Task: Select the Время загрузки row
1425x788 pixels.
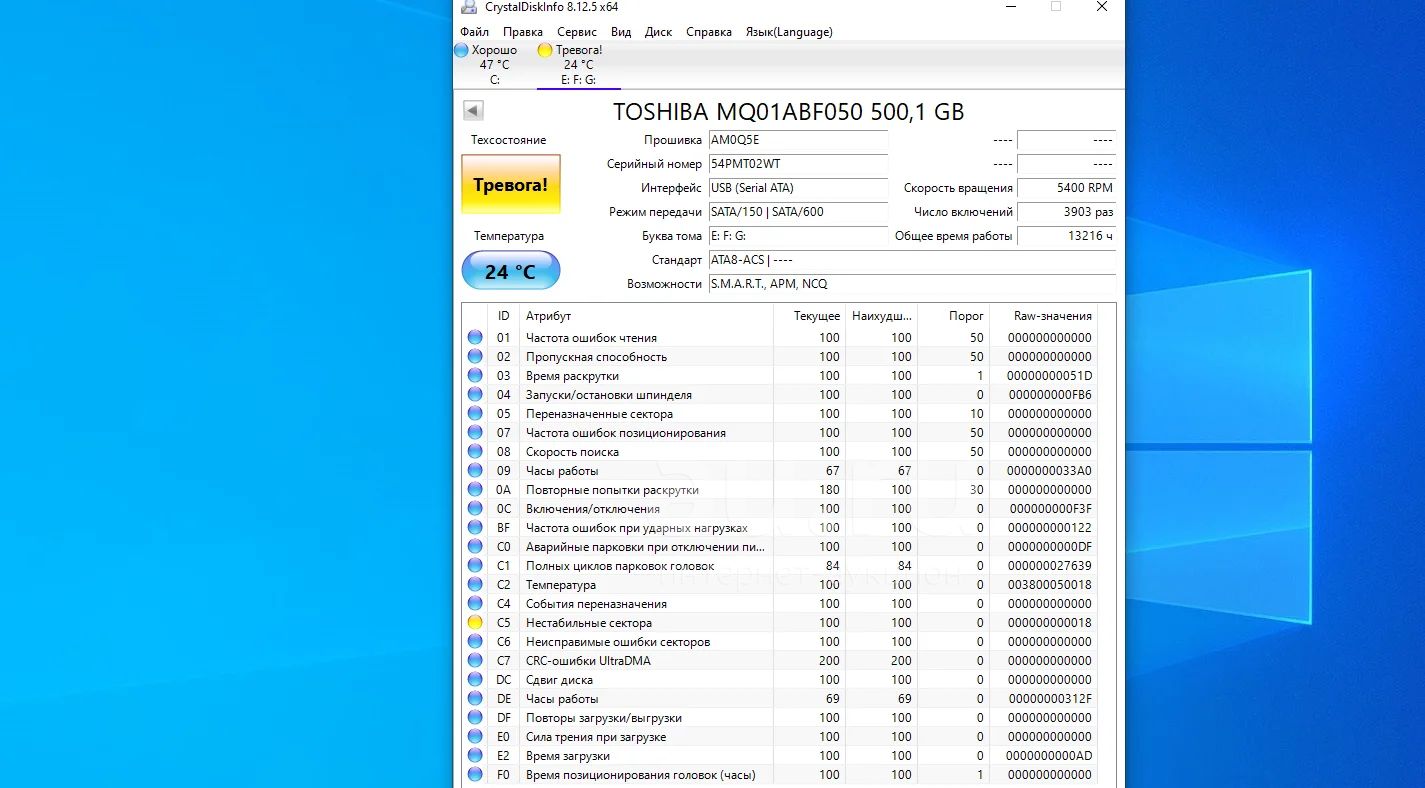Action: coord(780,755)
